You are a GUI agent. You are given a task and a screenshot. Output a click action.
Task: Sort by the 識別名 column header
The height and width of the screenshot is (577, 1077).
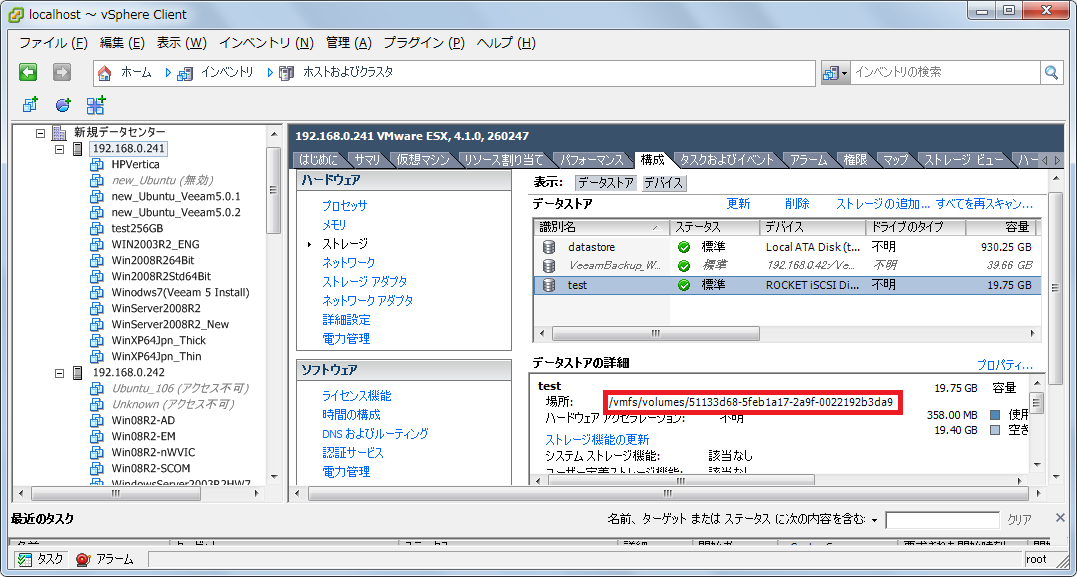pyautogui.click(x=601, y=227)
